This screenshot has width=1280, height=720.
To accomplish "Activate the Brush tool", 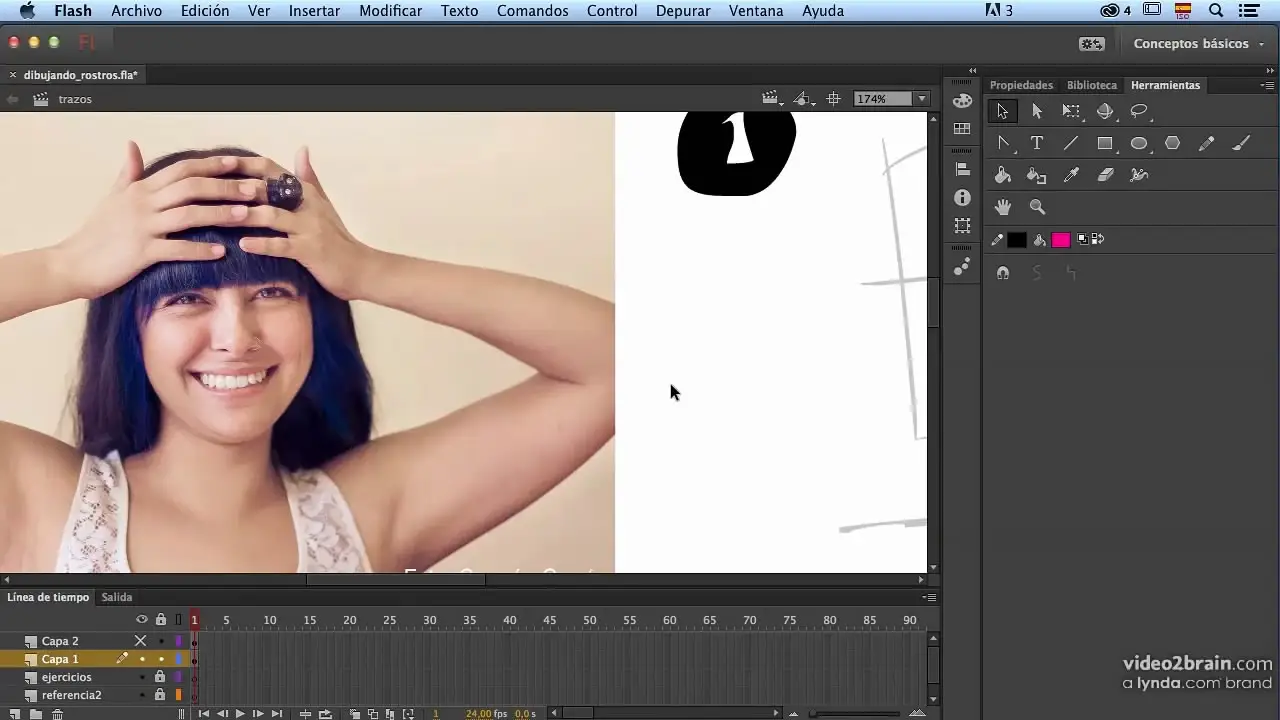I will [x=1241, y=143].
